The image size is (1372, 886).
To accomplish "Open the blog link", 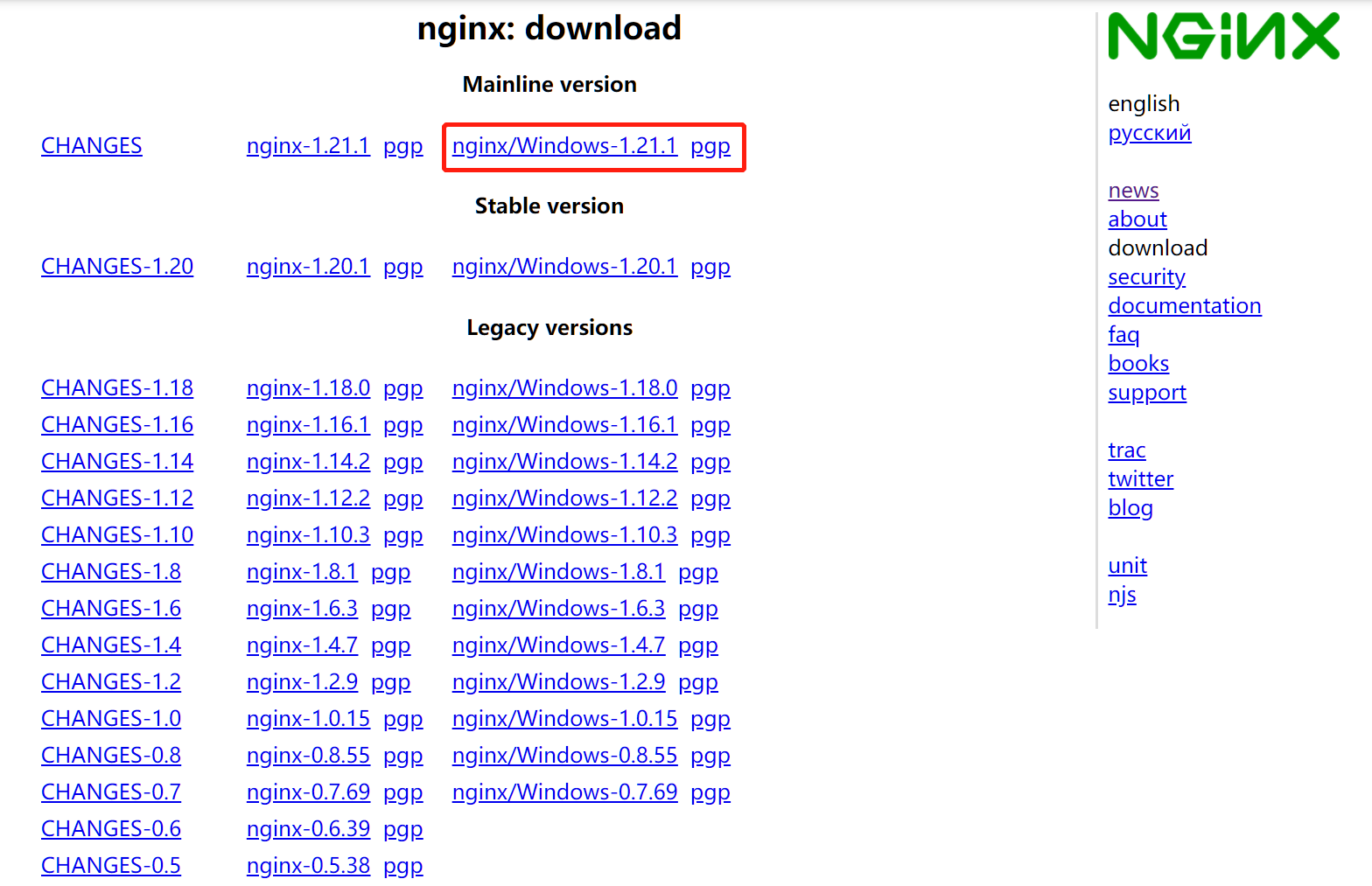I will point(1130,508).
